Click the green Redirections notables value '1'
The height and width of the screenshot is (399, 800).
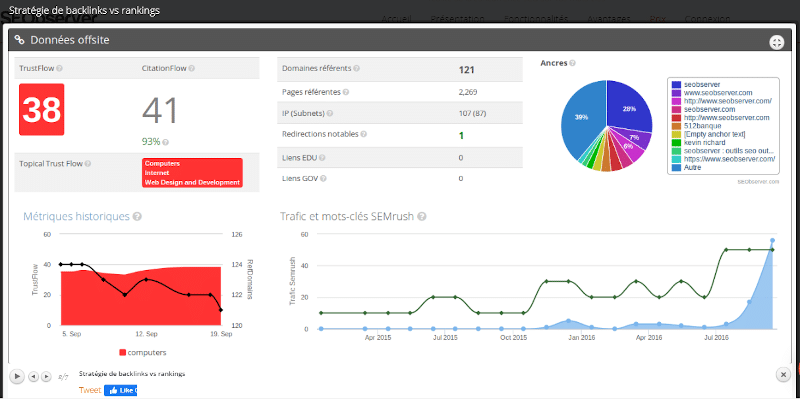[461, 136]
